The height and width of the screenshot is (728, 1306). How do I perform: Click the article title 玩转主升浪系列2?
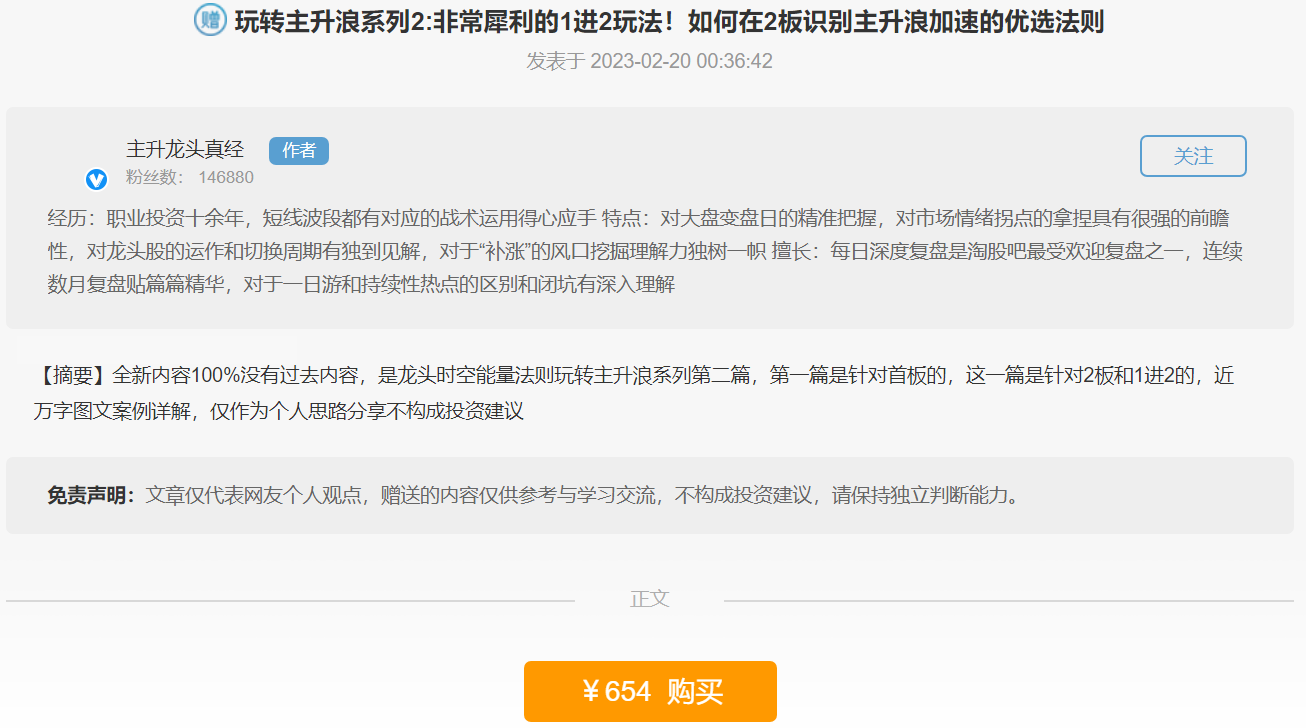(668, 21)
